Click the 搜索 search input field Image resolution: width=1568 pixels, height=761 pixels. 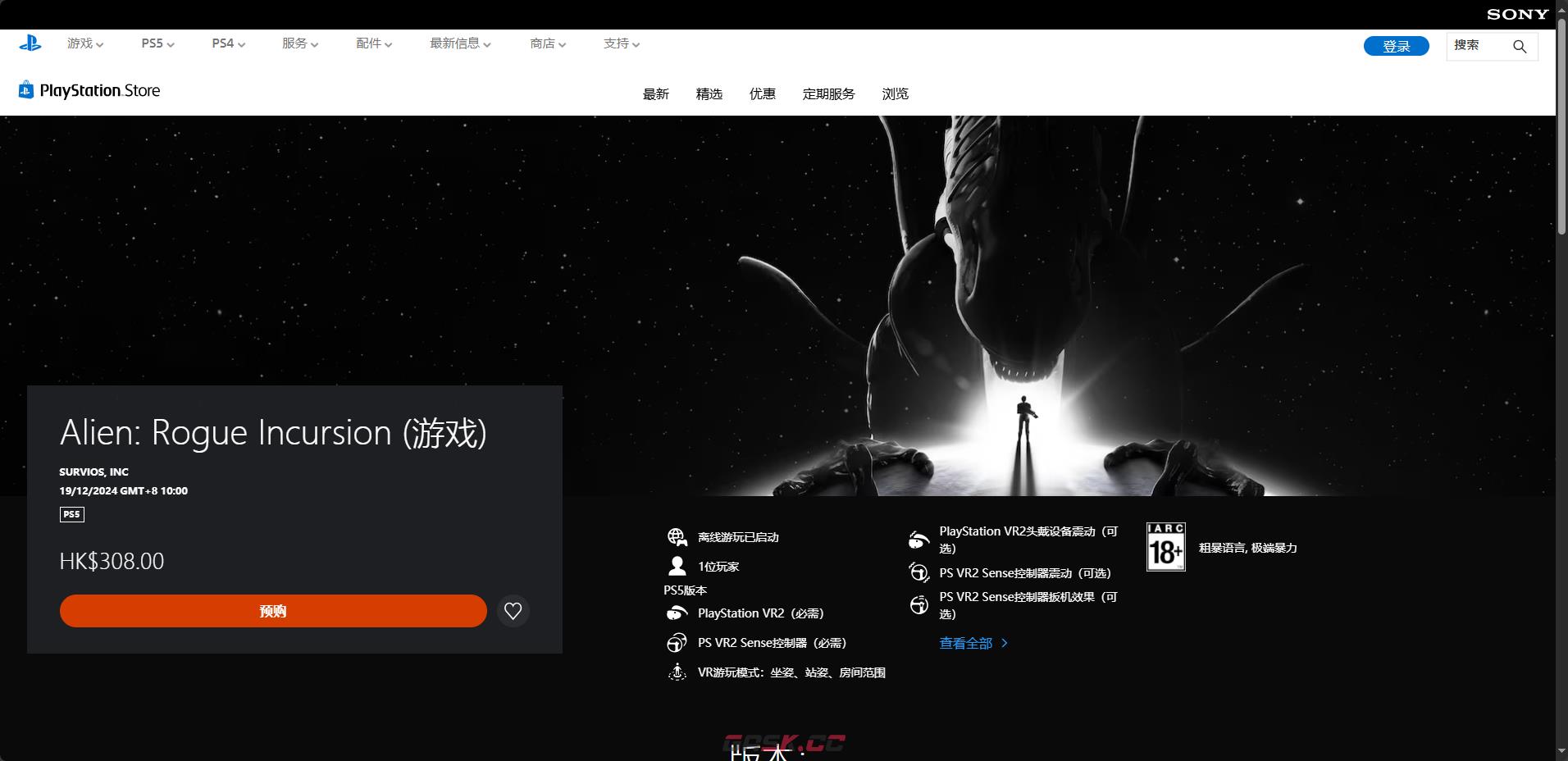pyautogui.click(x=1478, y=46)
